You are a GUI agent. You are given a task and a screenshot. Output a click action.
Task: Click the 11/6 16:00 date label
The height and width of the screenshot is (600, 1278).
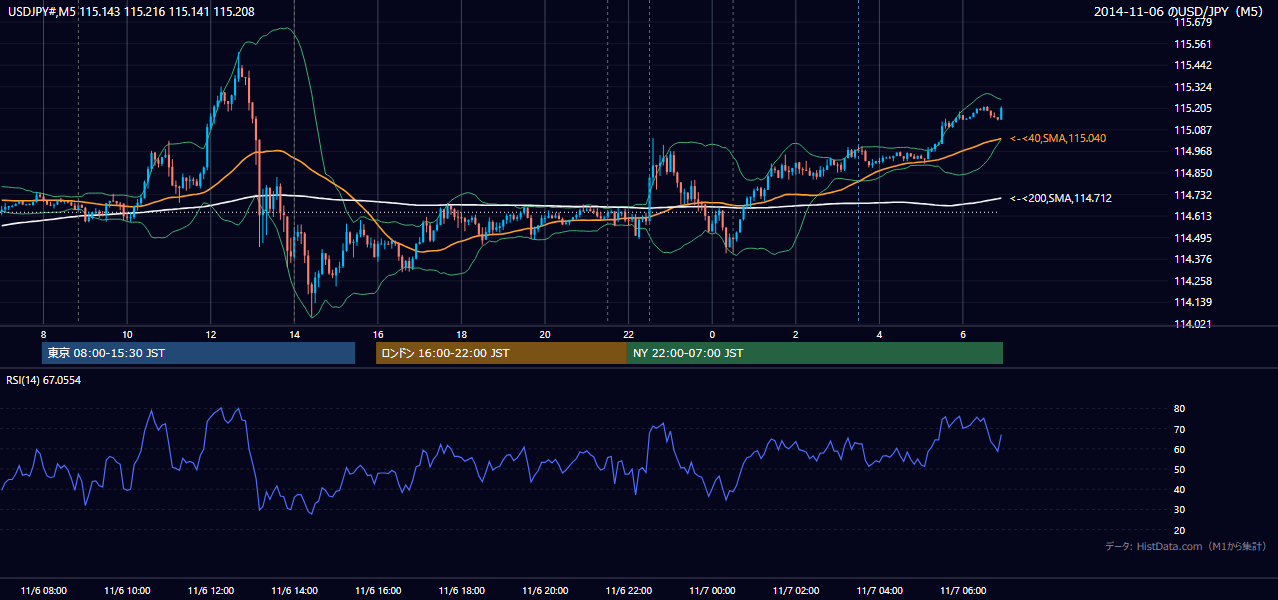377,590
